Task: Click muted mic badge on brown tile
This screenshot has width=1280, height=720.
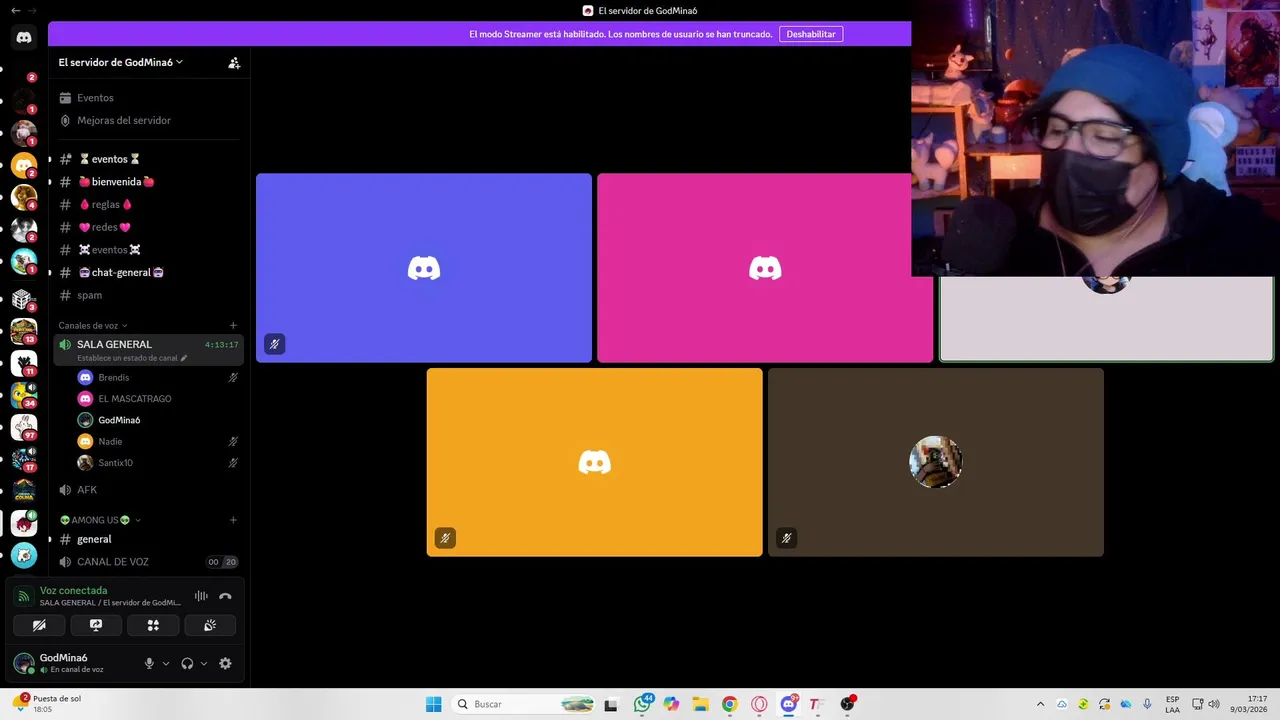Action: click(786, 538)
